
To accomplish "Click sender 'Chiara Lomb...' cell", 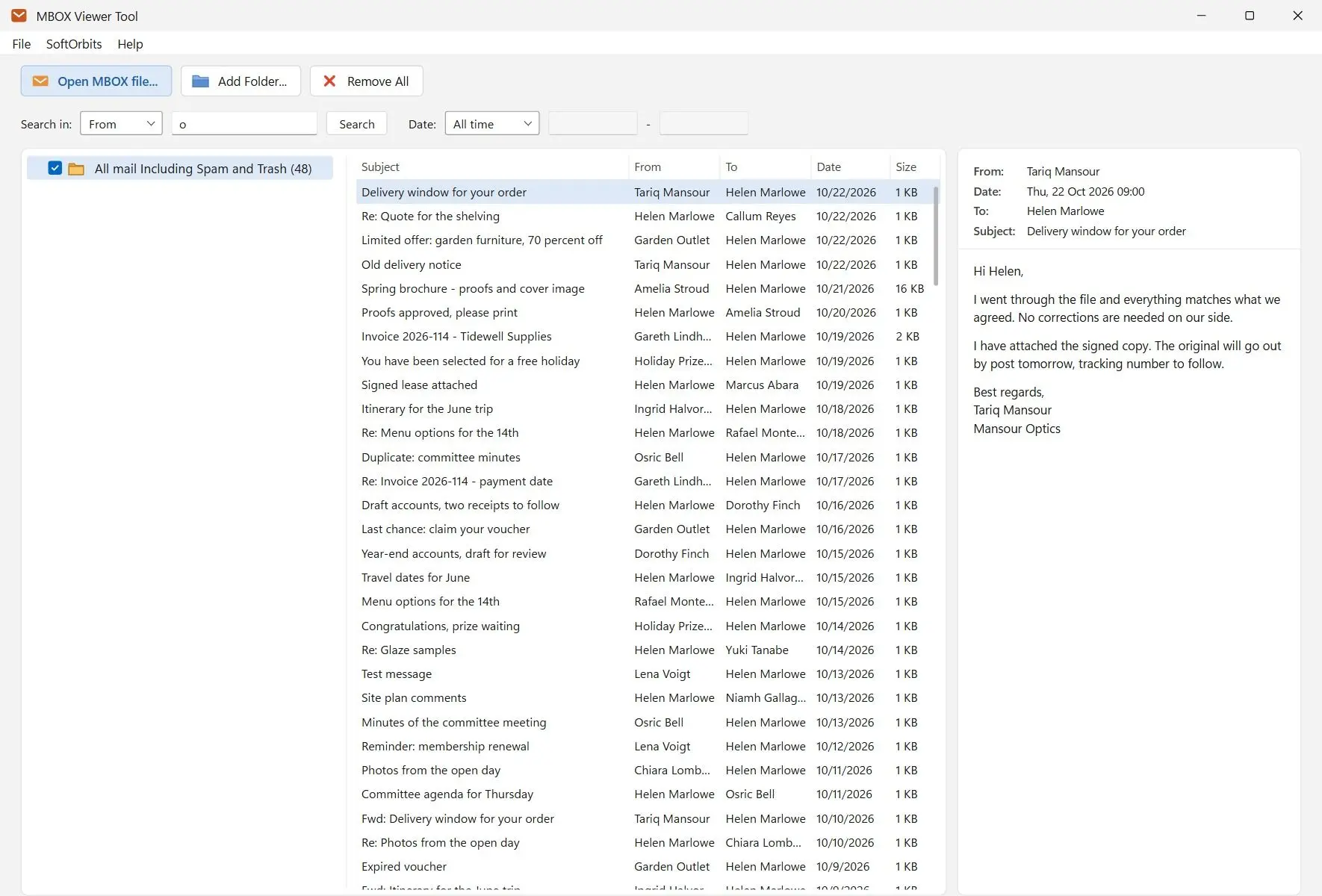I will (672, 770).
